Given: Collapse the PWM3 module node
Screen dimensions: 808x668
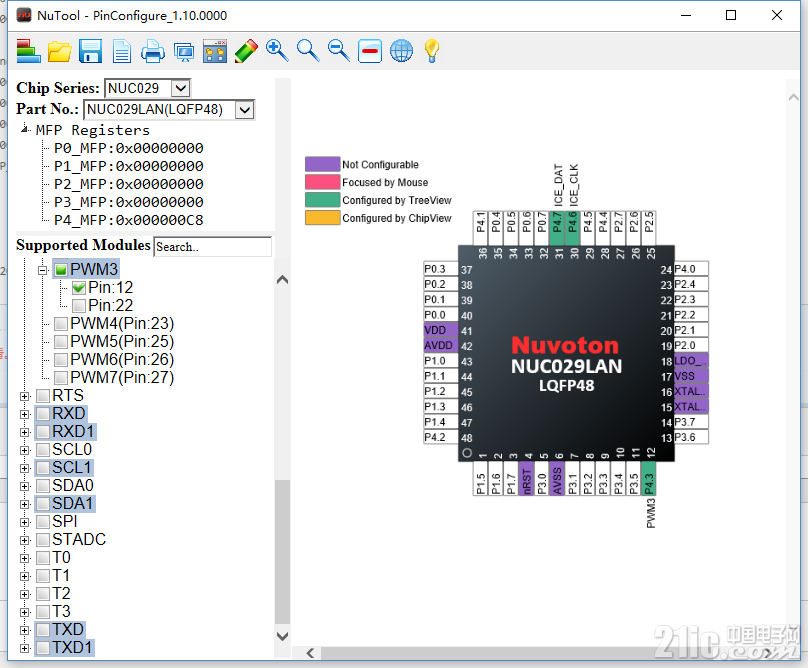Looking at the screenshot, I should 43,270.
